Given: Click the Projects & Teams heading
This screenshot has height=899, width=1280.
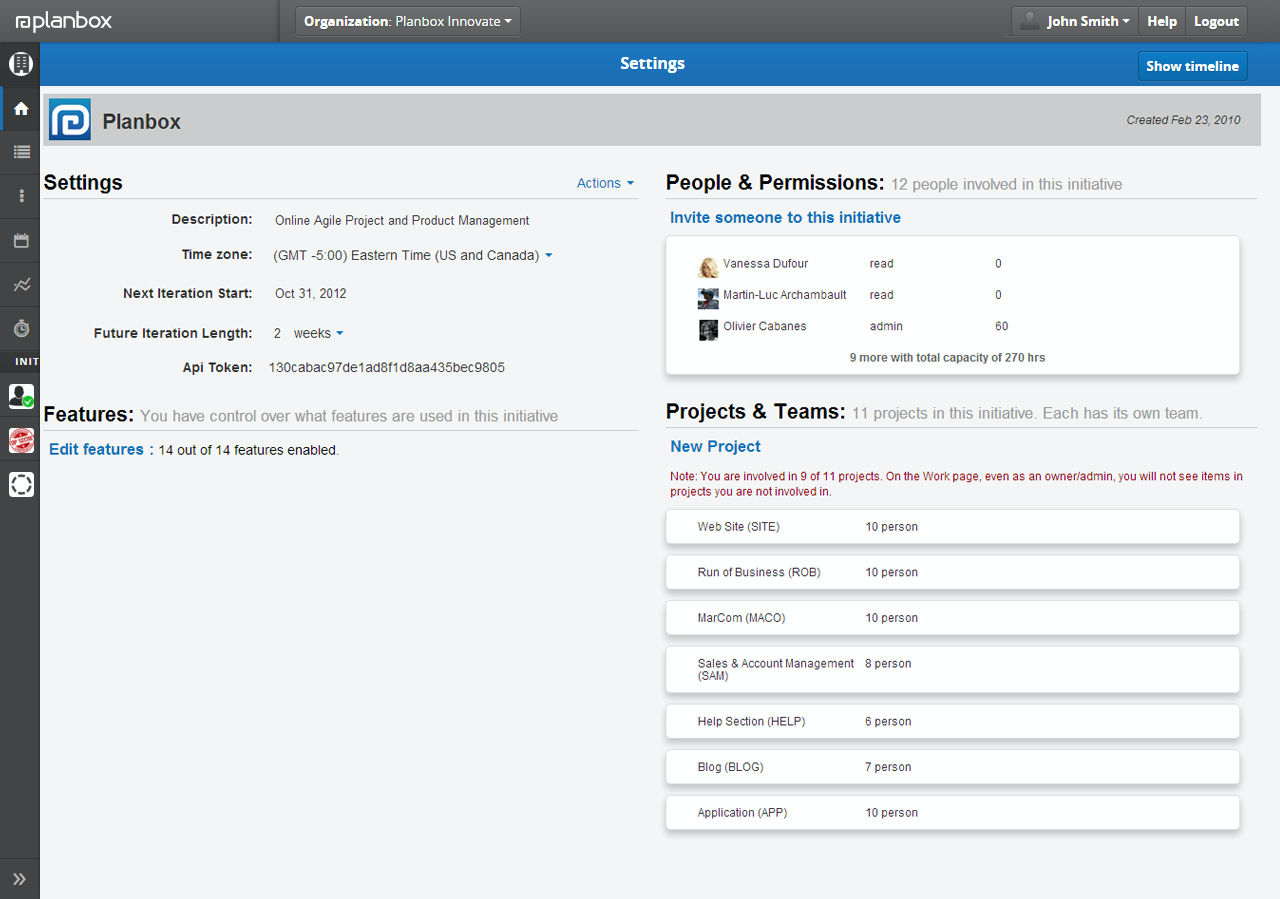Looking at the screenshot, I should point(756,411).
